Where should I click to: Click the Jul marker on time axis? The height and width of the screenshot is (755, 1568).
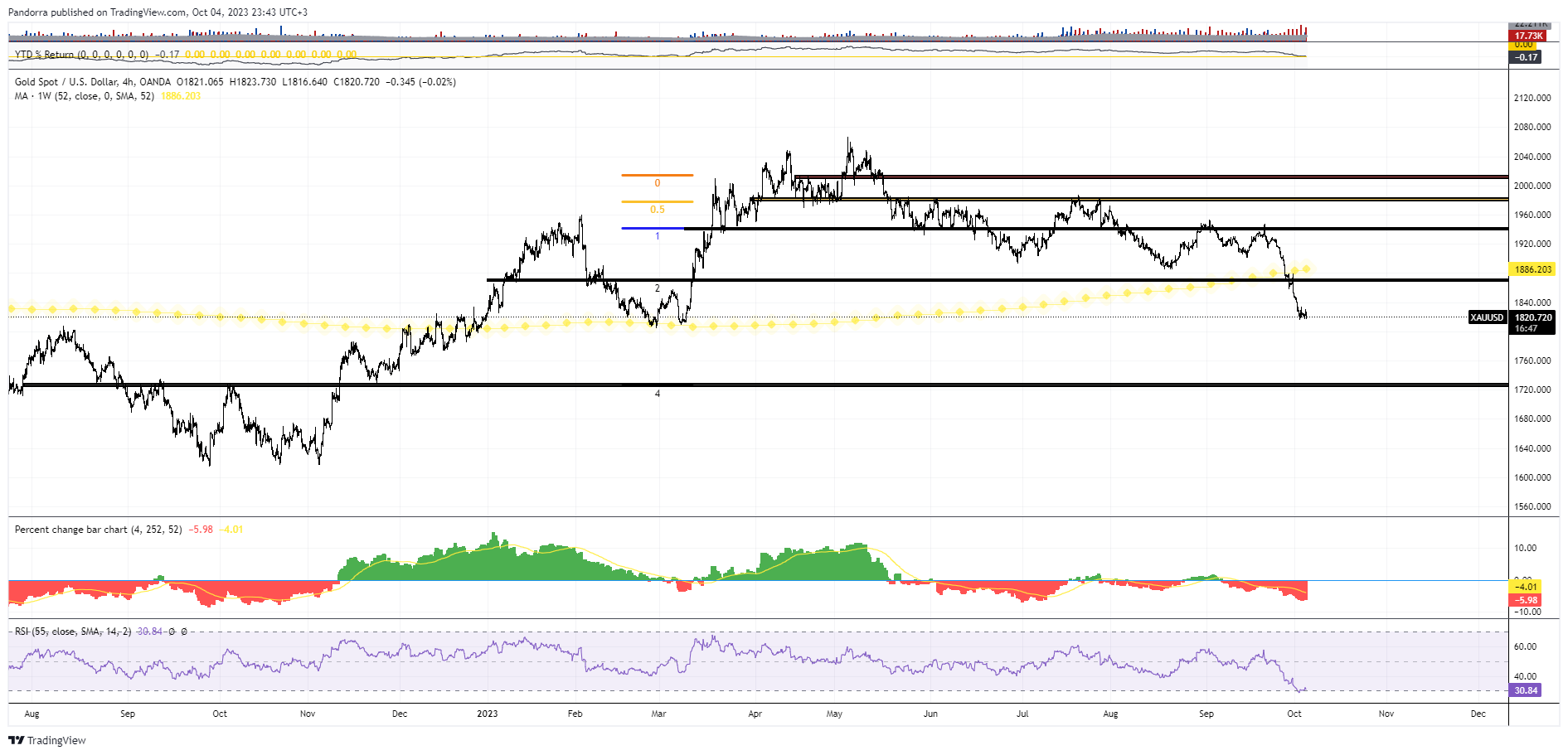coord(1022,714)
